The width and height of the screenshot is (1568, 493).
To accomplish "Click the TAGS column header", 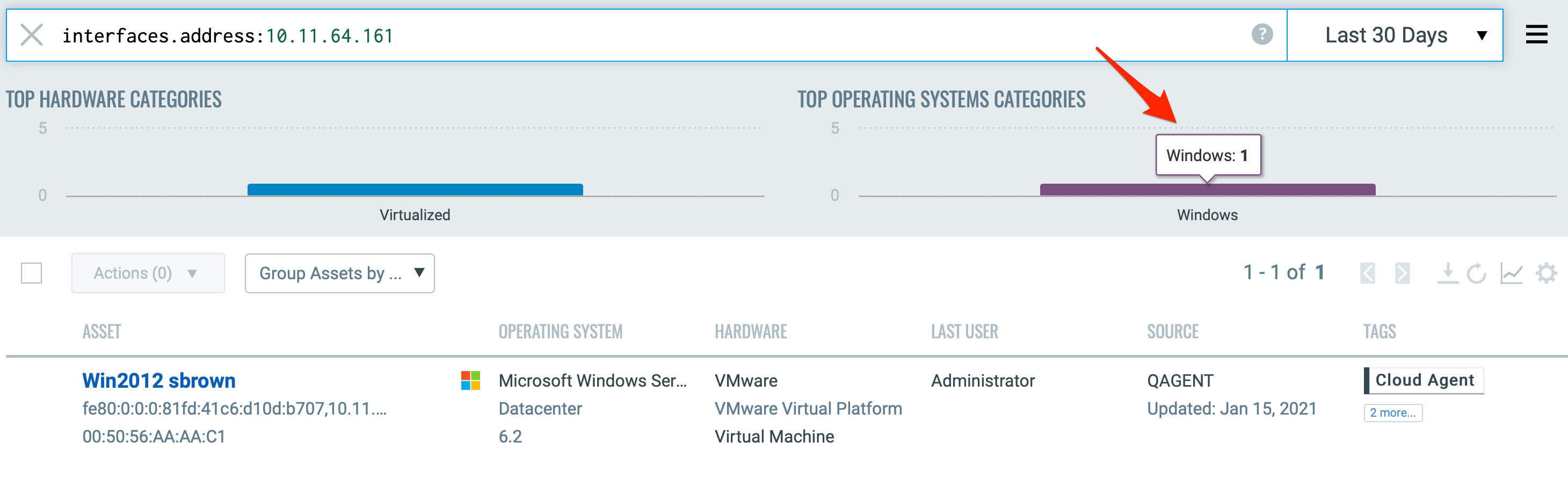I will 1380,332.
